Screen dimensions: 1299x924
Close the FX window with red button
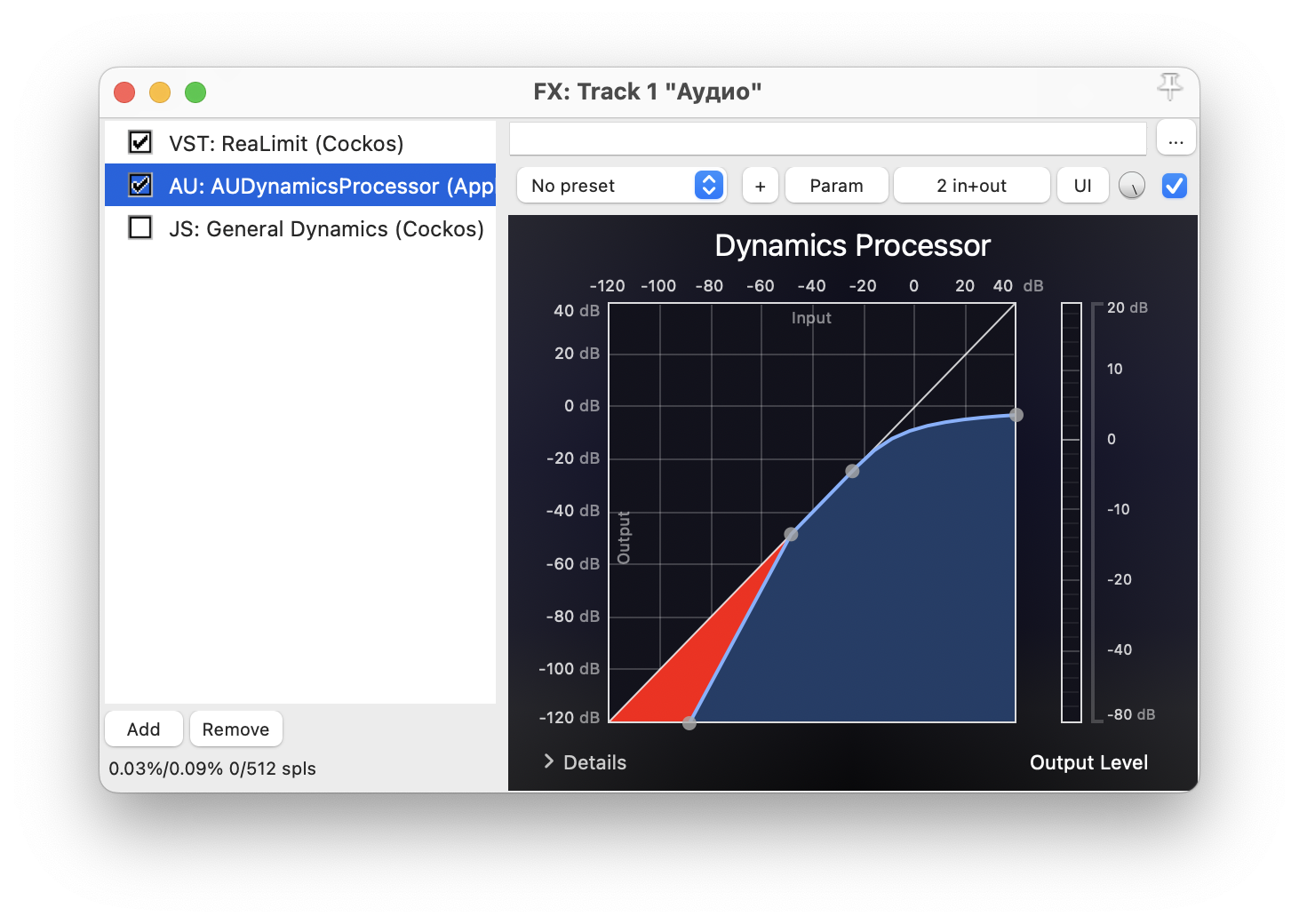click(124, 92)
